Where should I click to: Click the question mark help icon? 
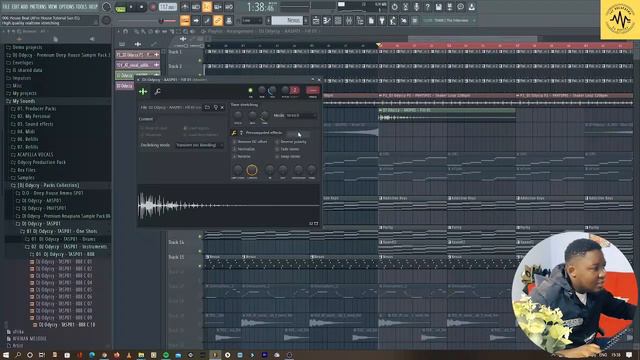tap(427, 7)
